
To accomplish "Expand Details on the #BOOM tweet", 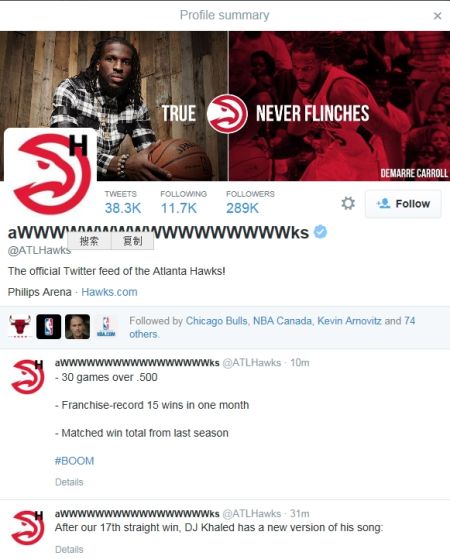I will 69,482.
